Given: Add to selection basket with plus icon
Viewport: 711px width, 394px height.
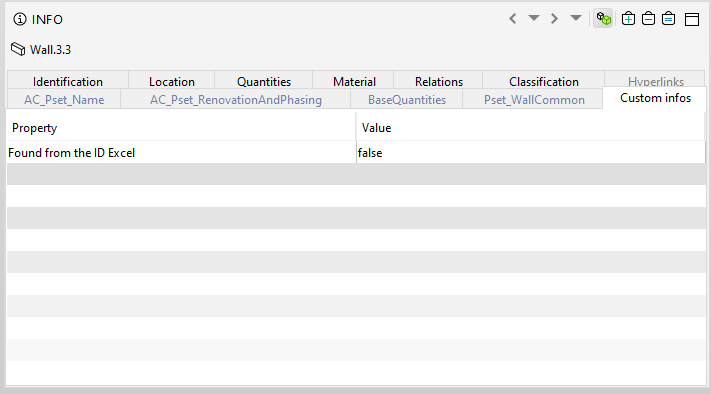Looking at the screenshot, I should [x=628, y=19].
